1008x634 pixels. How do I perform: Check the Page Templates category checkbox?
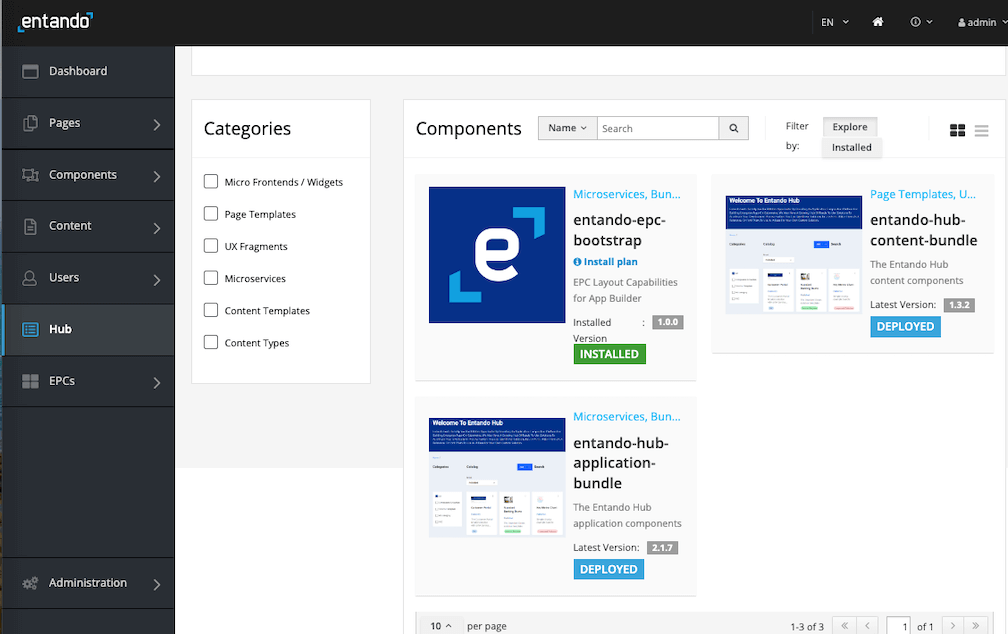pos(211,214)
